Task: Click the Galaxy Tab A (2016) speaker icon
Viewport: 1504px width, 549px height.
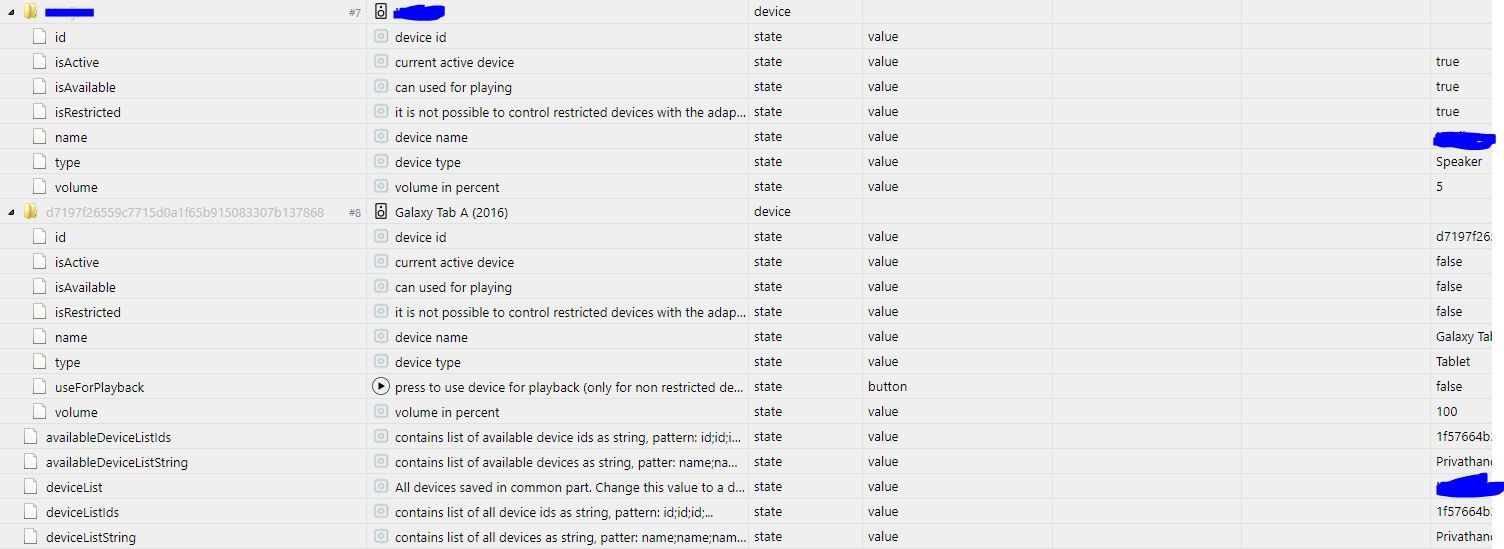Action: click(x=381, y=212)
